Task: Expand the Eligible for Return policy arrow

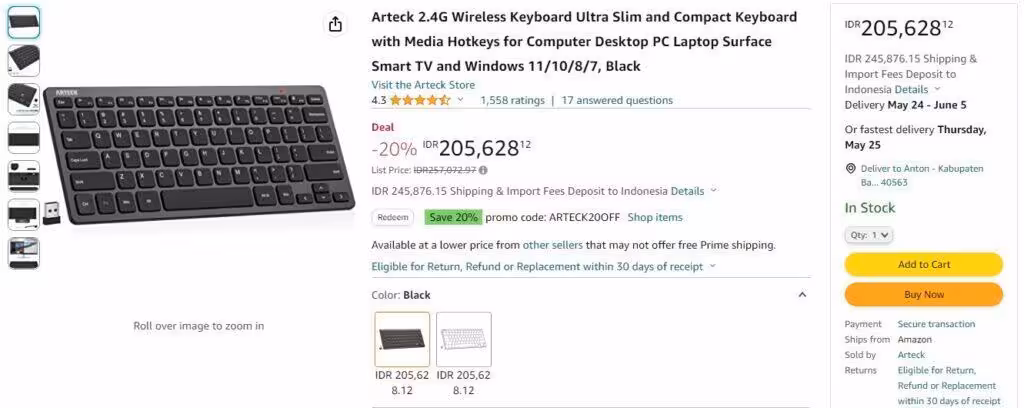Action: [712, 266]
